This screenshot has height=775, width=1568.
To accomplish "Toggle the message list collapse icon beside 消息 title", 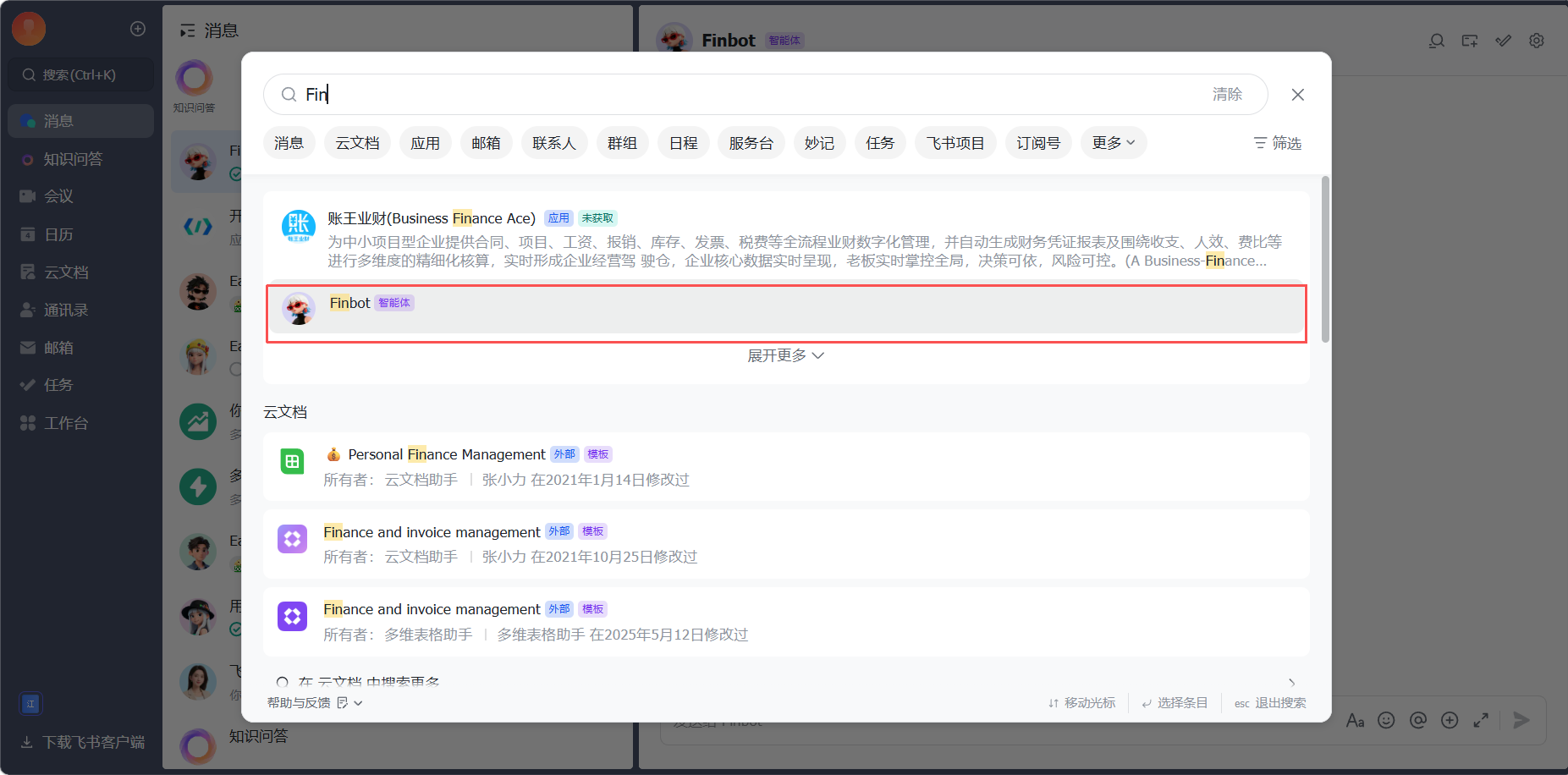I will pyautogui.click(x=187, y=31).
